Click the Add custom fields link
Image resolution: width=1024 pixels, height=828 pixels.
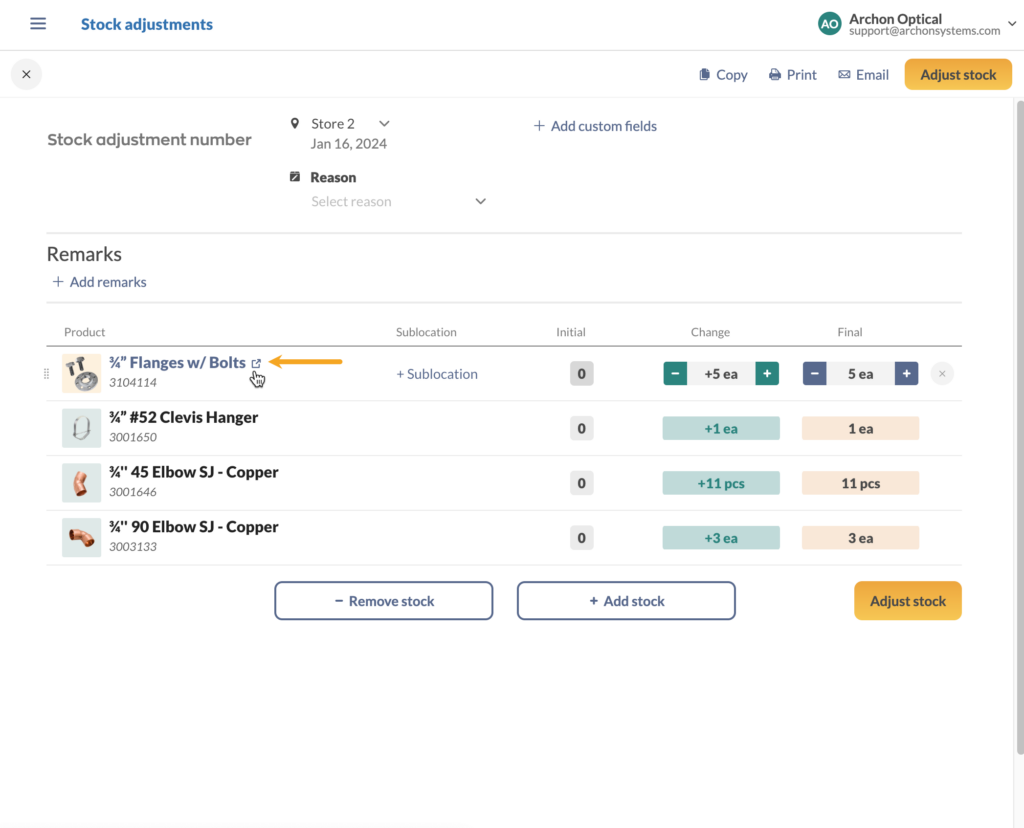[x=595, y=126]
